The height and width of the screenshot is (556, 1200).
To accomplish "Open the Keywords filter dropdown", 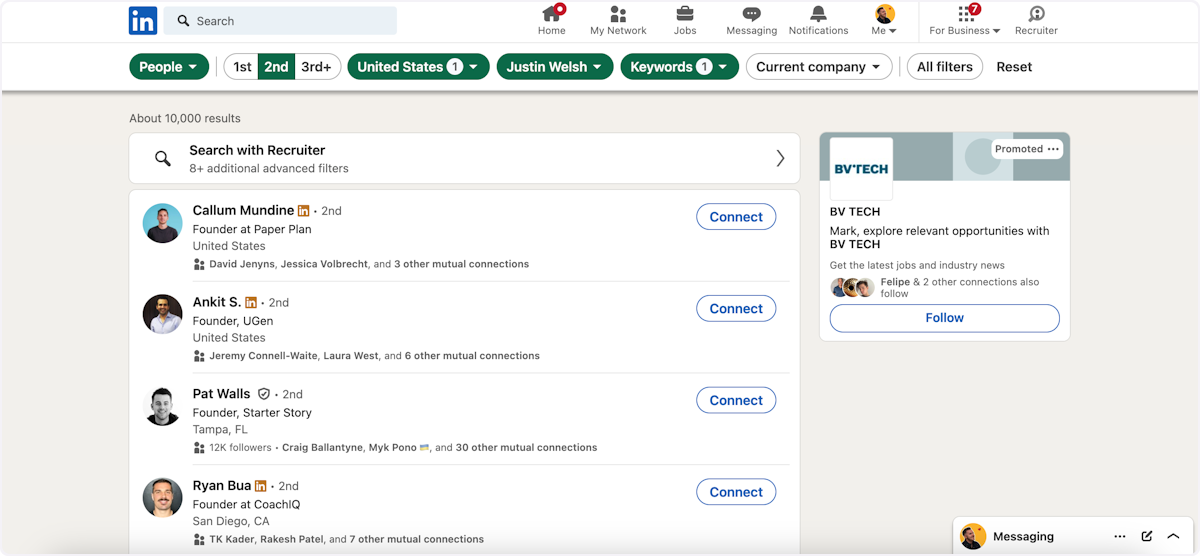I will coord(679,67).
